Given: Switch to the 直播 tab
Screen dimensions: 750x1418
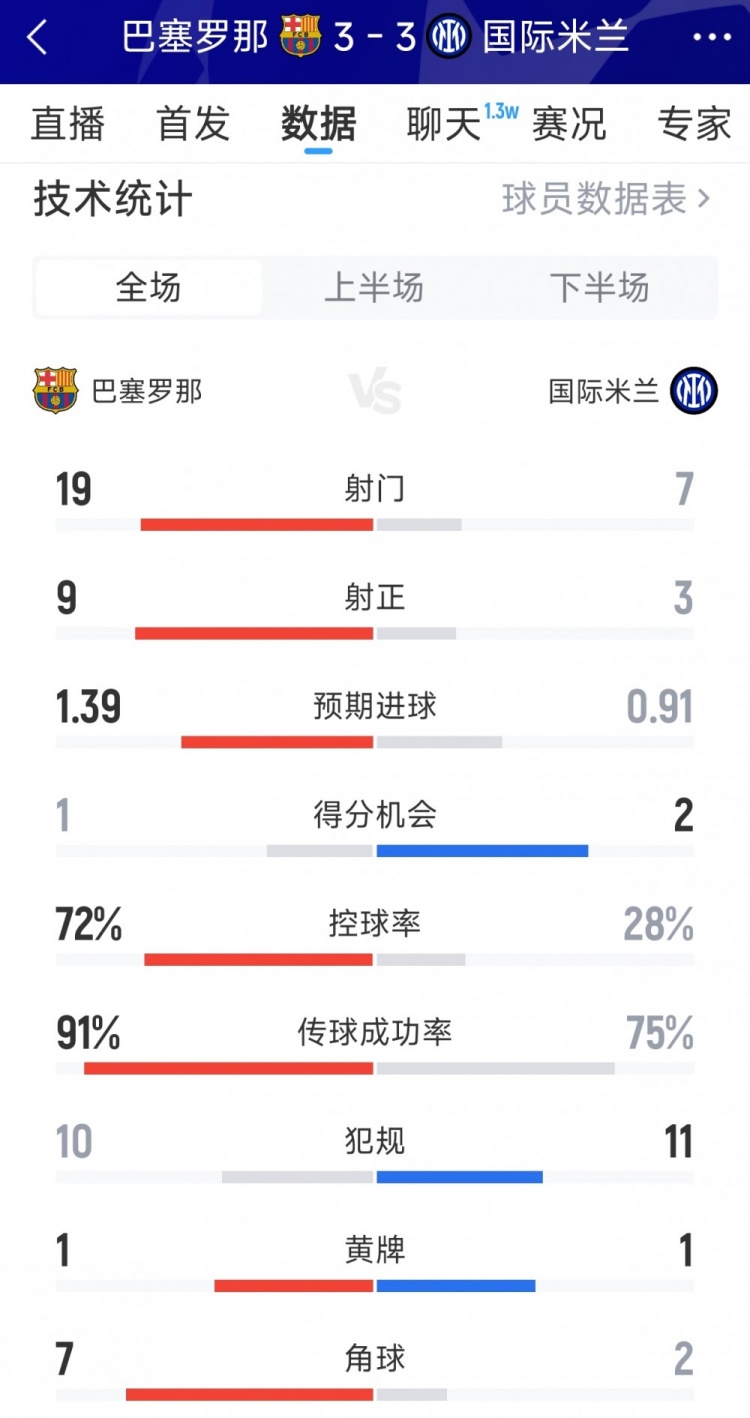Looking at the screenshot, I should (68, 124).
